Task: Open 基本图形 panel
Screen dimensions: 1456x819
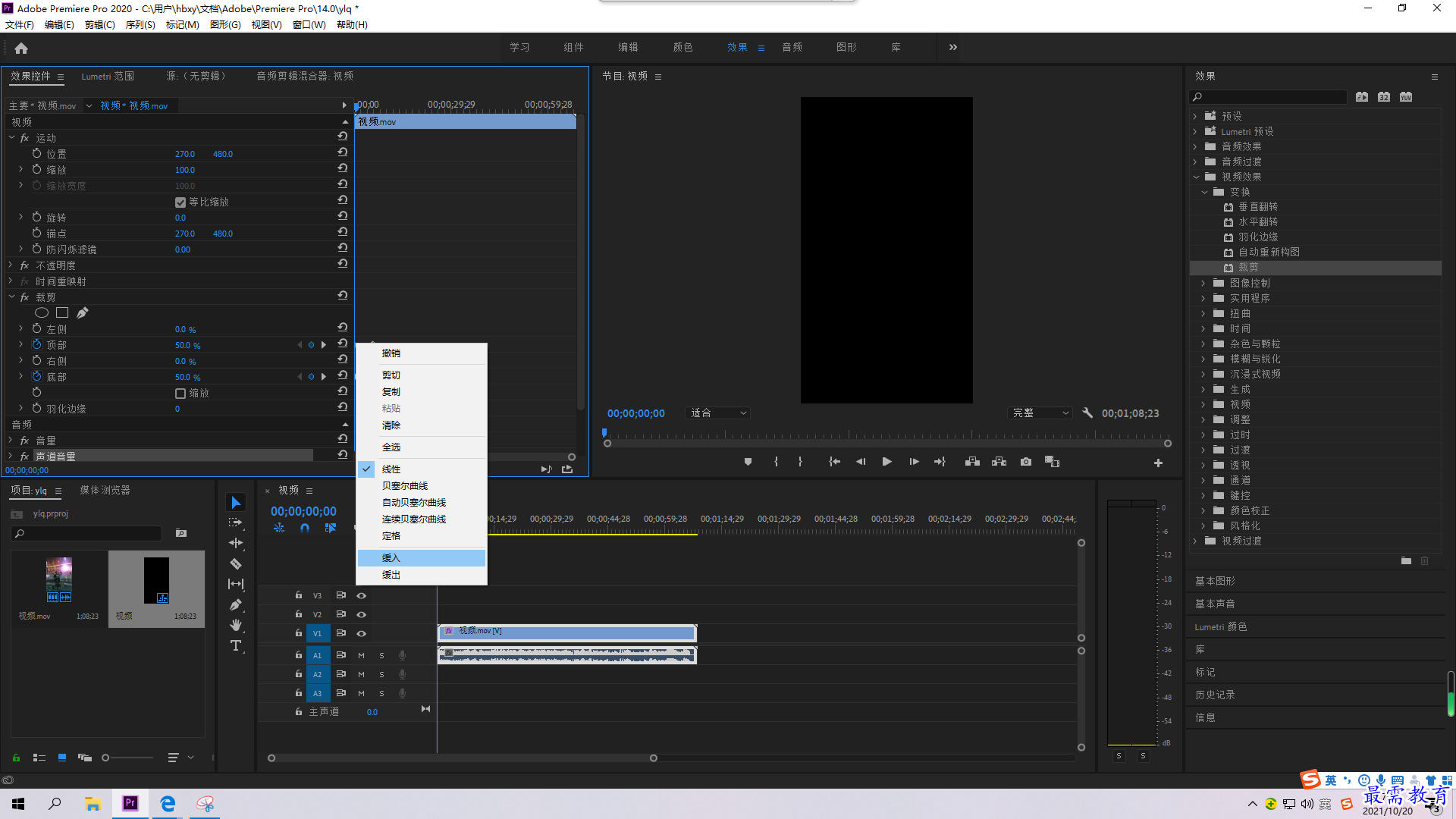Action: point(1215,581)
